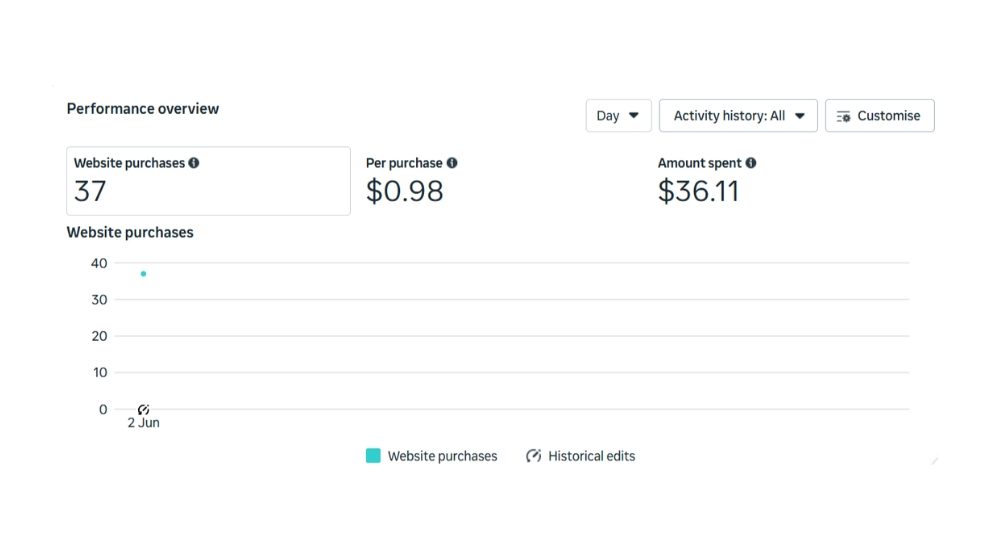Click the 40 y-axis label
The height and width of the screenshot is (550, 1000).
coord(99,263)
